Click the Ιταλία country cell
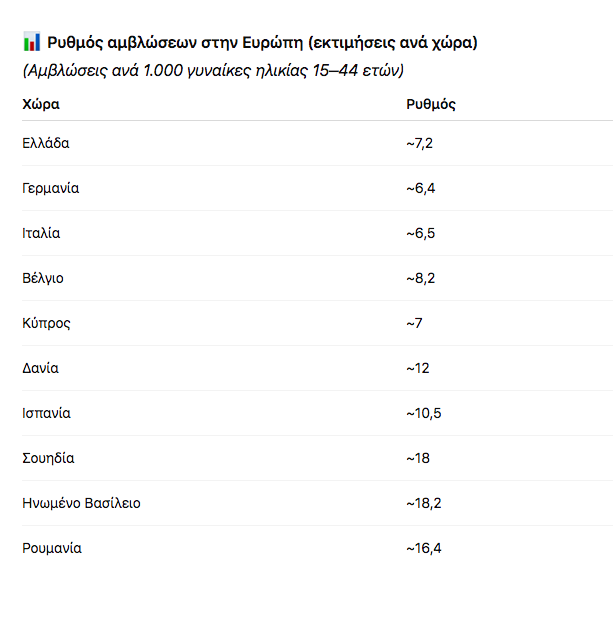Image resolution: width=613 pixels, height=639 pixels. click(41, 233)
